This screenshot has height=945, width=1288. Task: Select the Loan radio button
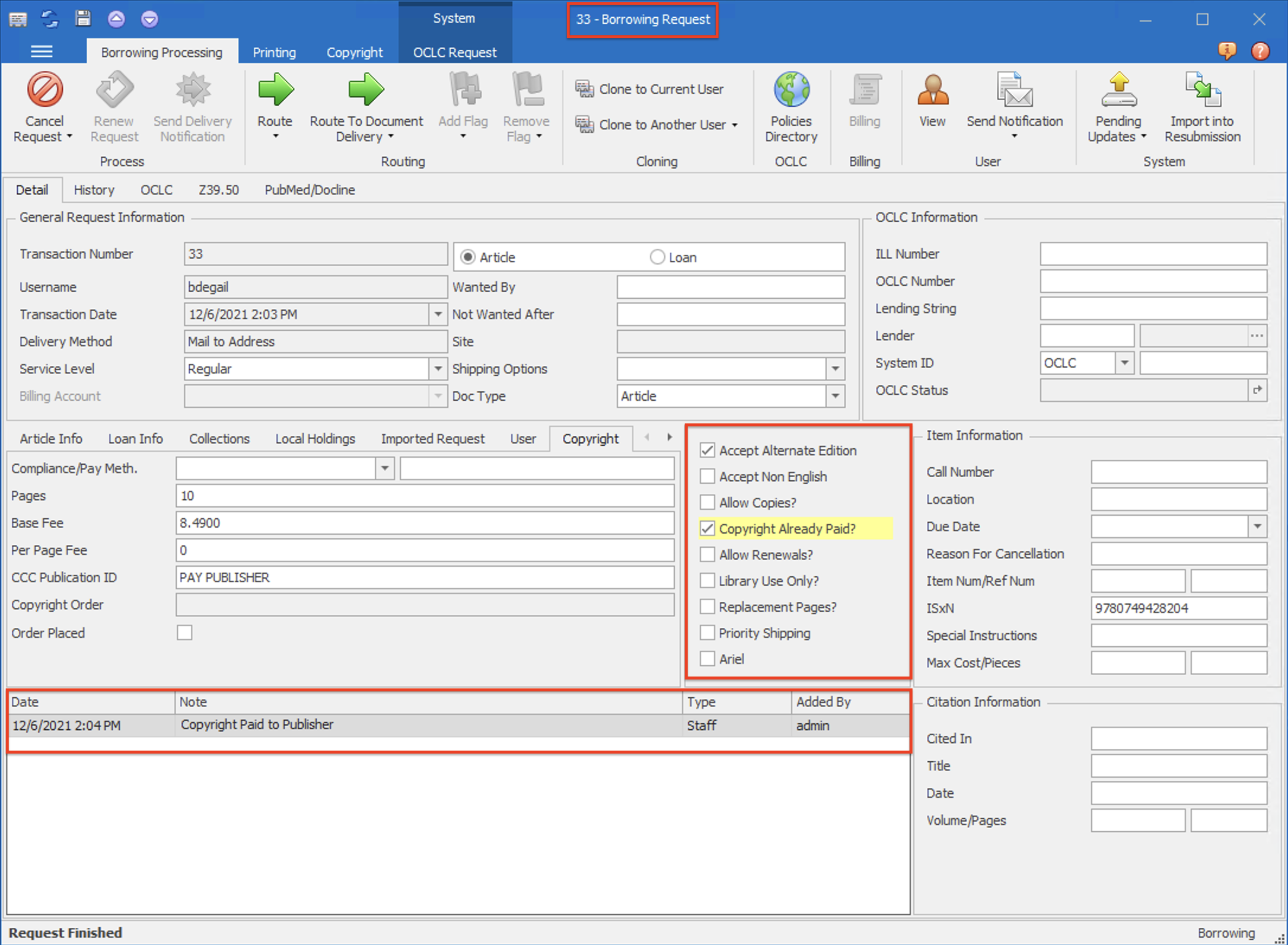[x=657, y=257]
